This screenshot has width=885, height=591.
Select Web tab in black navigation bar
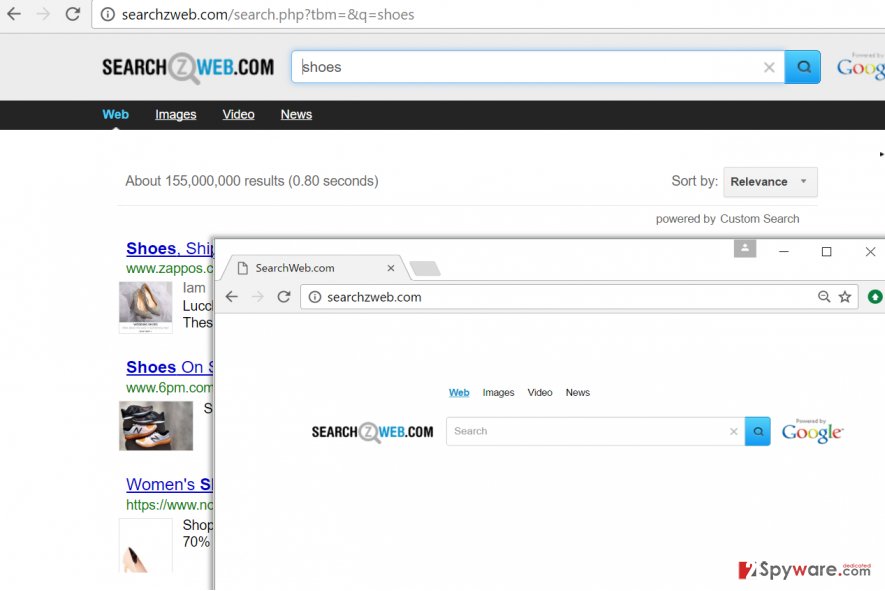[x=116, y=114]
